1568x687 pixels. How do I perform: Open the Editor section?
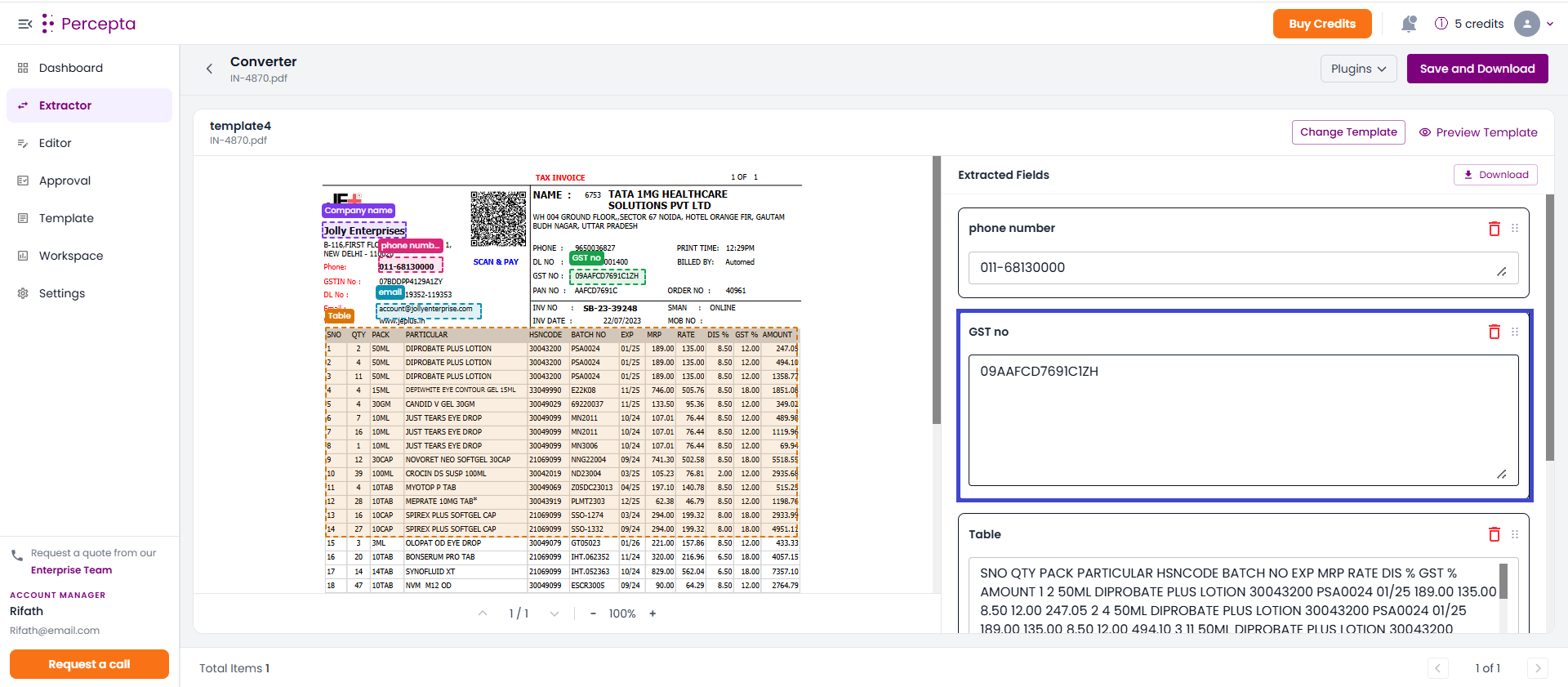point(90,143)
